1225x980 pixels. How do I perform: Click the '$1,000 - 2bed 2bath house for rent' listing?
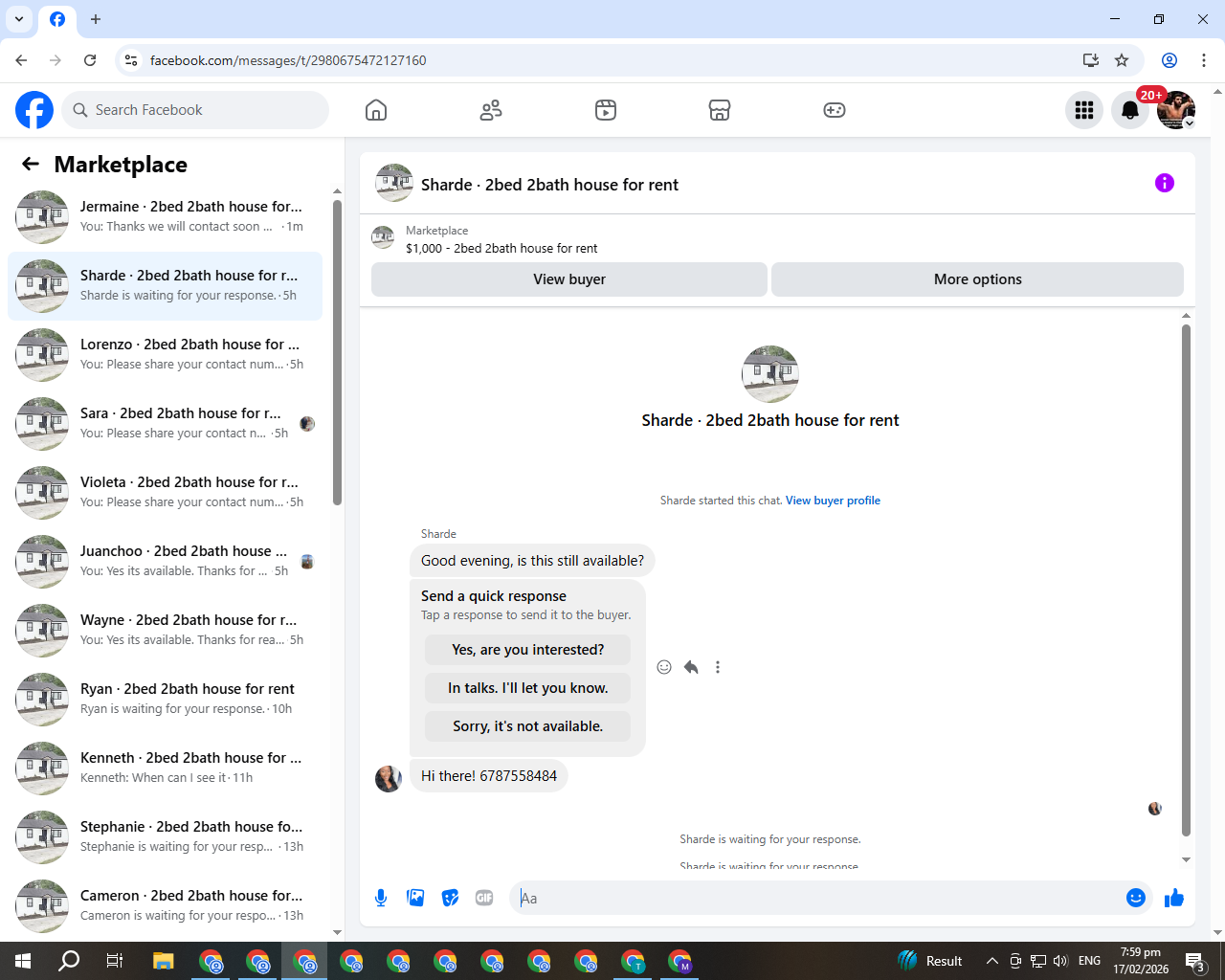coord(501,248)
